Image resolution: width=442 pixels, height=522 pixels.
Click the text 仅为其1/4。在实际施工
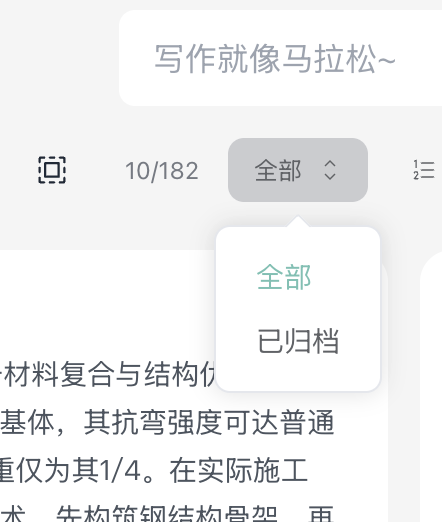[153, 470]
